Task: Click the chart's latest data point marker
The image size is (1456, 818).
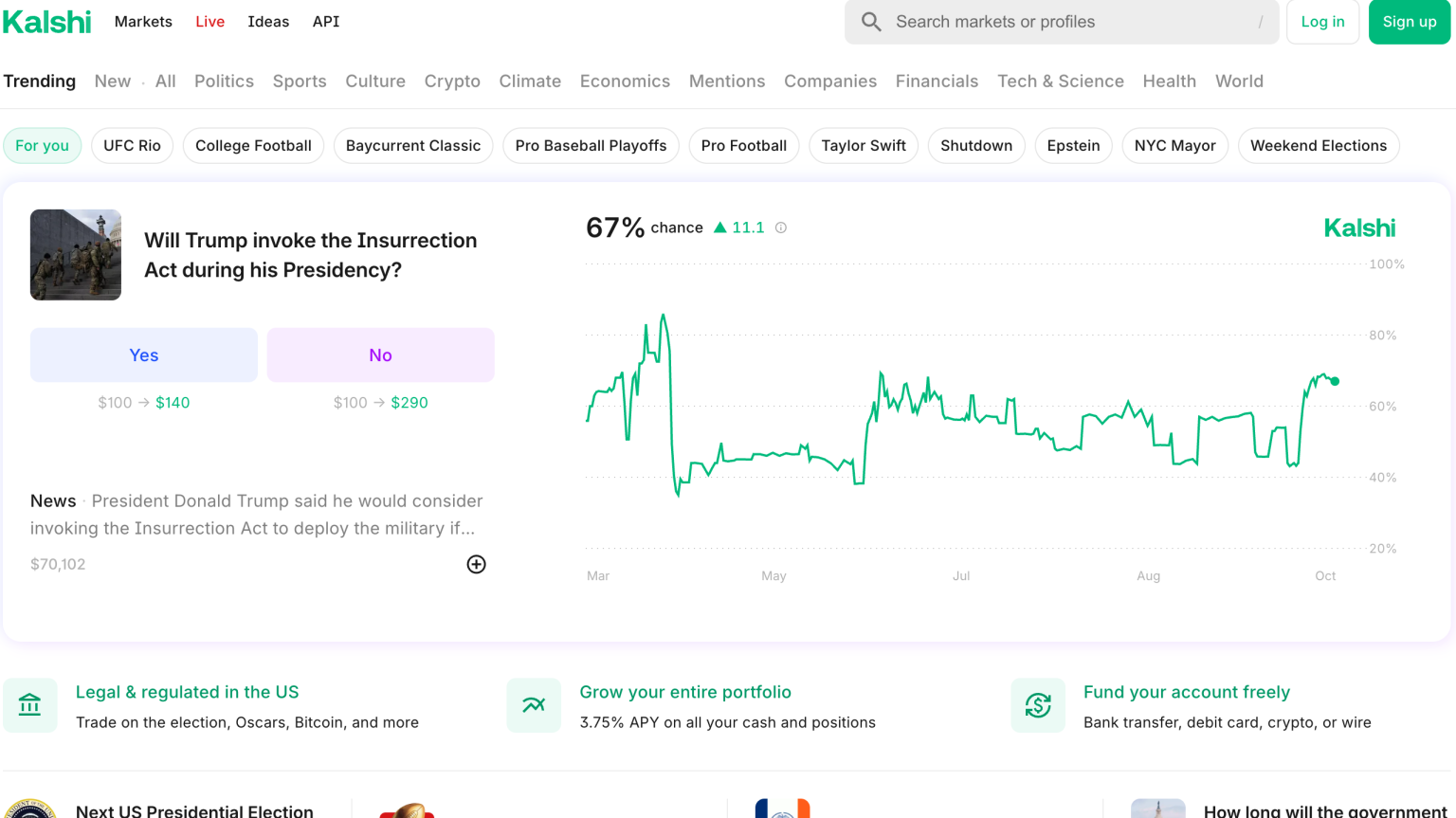Action: click(x=1335, y=381)
